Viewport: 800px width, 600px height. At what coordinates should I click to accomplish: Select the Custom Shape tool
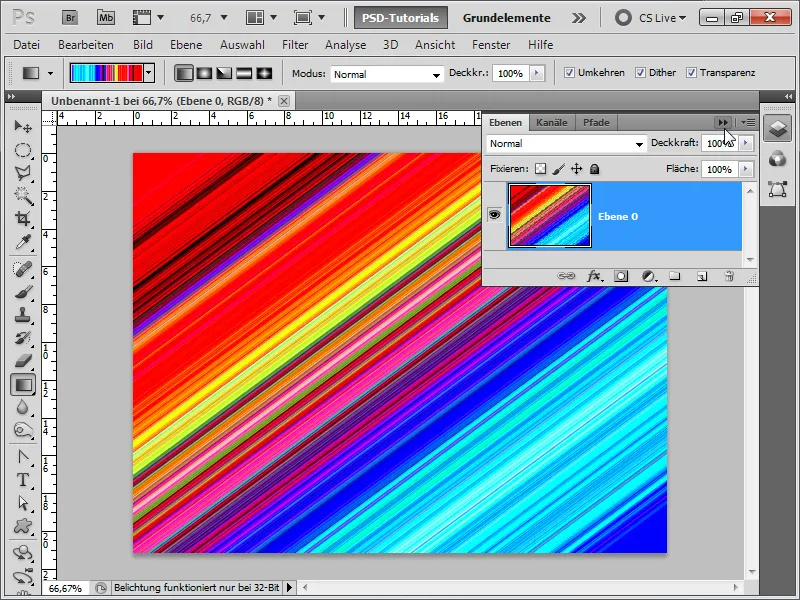tap(23, 526)
